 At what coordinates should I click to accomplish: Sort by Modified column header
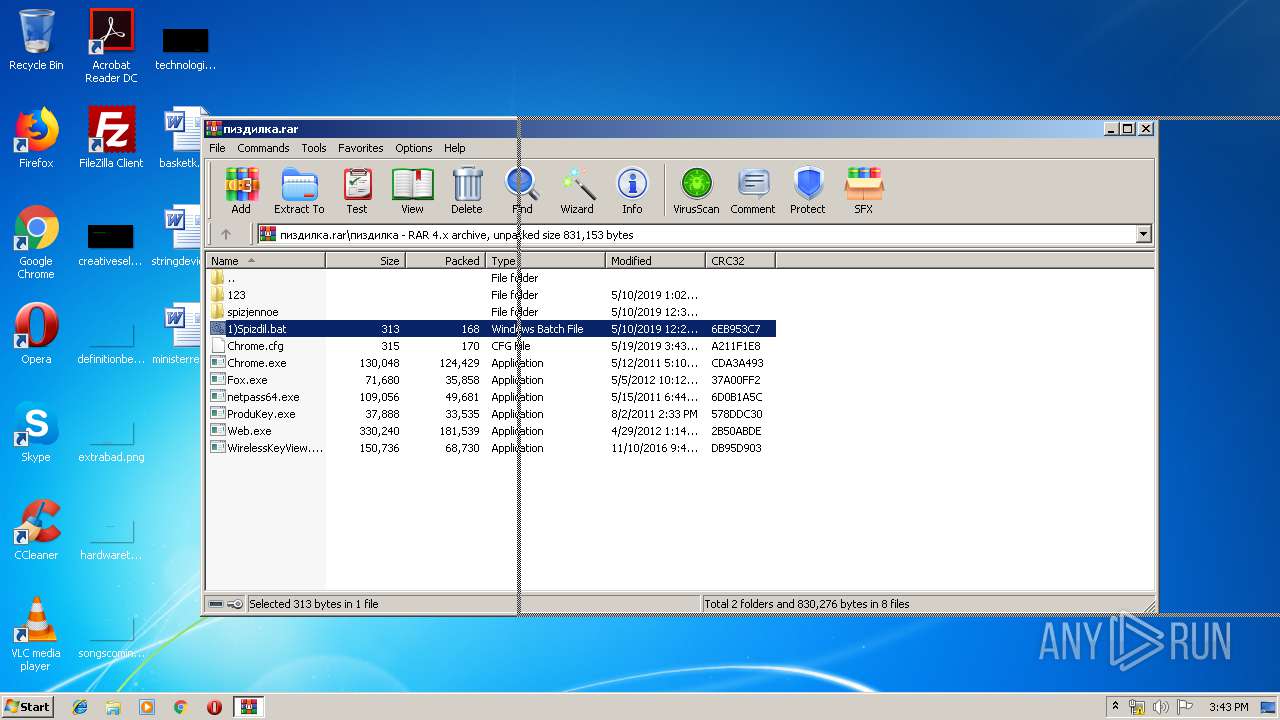(655, 260)
